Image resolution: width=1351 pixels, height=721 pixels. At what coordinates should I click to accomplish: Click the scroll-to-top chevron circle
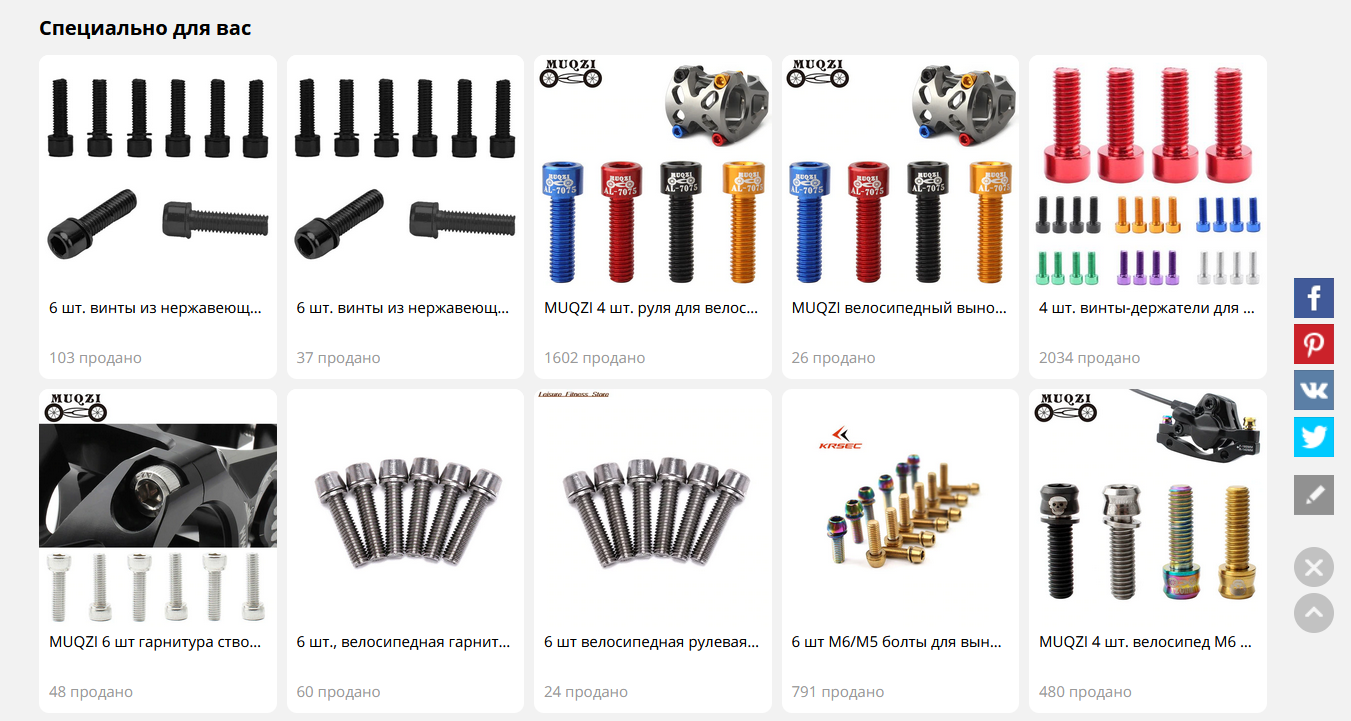pos(1313,613)
